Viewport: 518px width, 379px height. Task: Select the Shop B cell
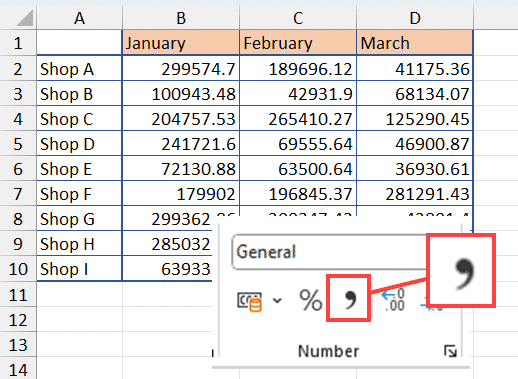79,94
